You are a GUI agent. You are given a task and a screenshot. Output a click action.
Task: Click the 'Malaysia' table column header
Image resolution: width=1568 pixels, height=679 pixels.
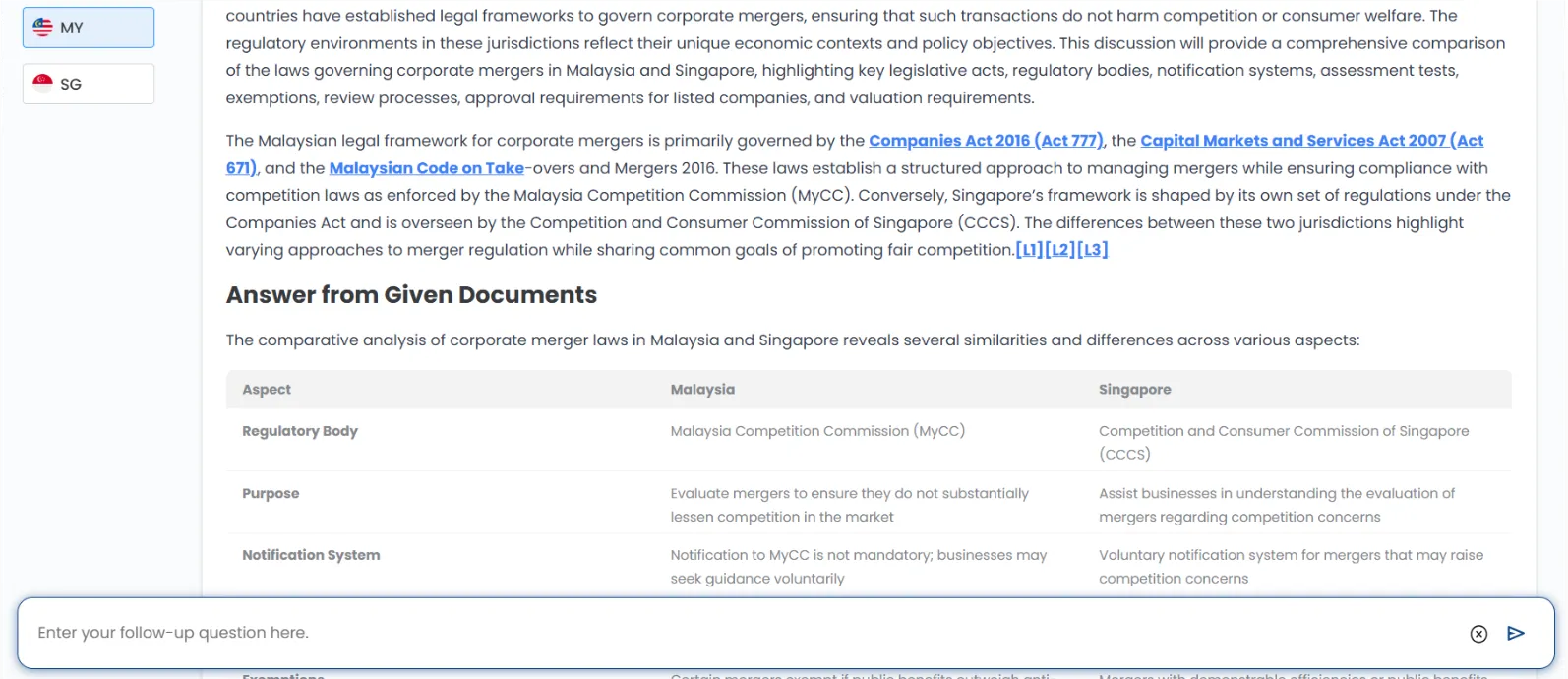702,390
